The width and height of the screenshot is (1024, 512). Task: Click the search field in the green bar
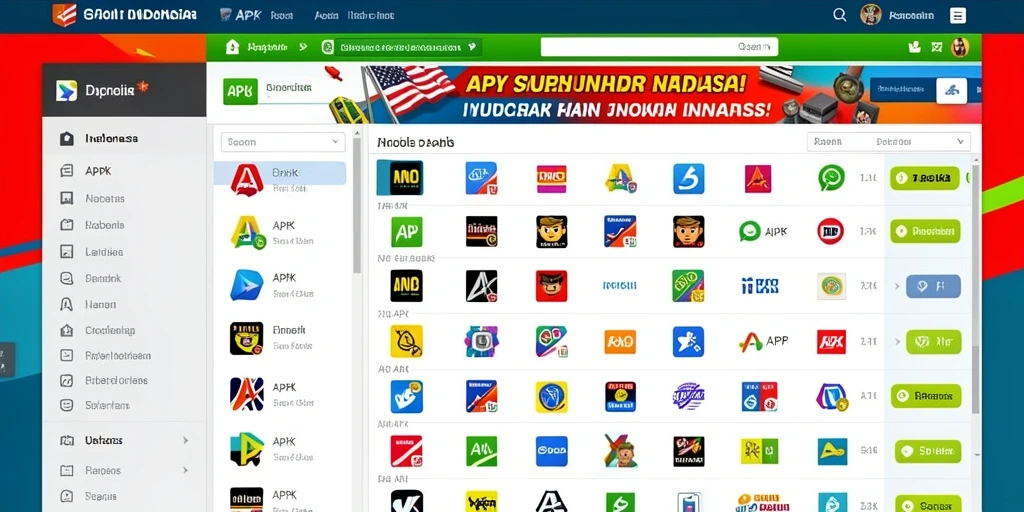pyautogui.click(x=659, y=47)
